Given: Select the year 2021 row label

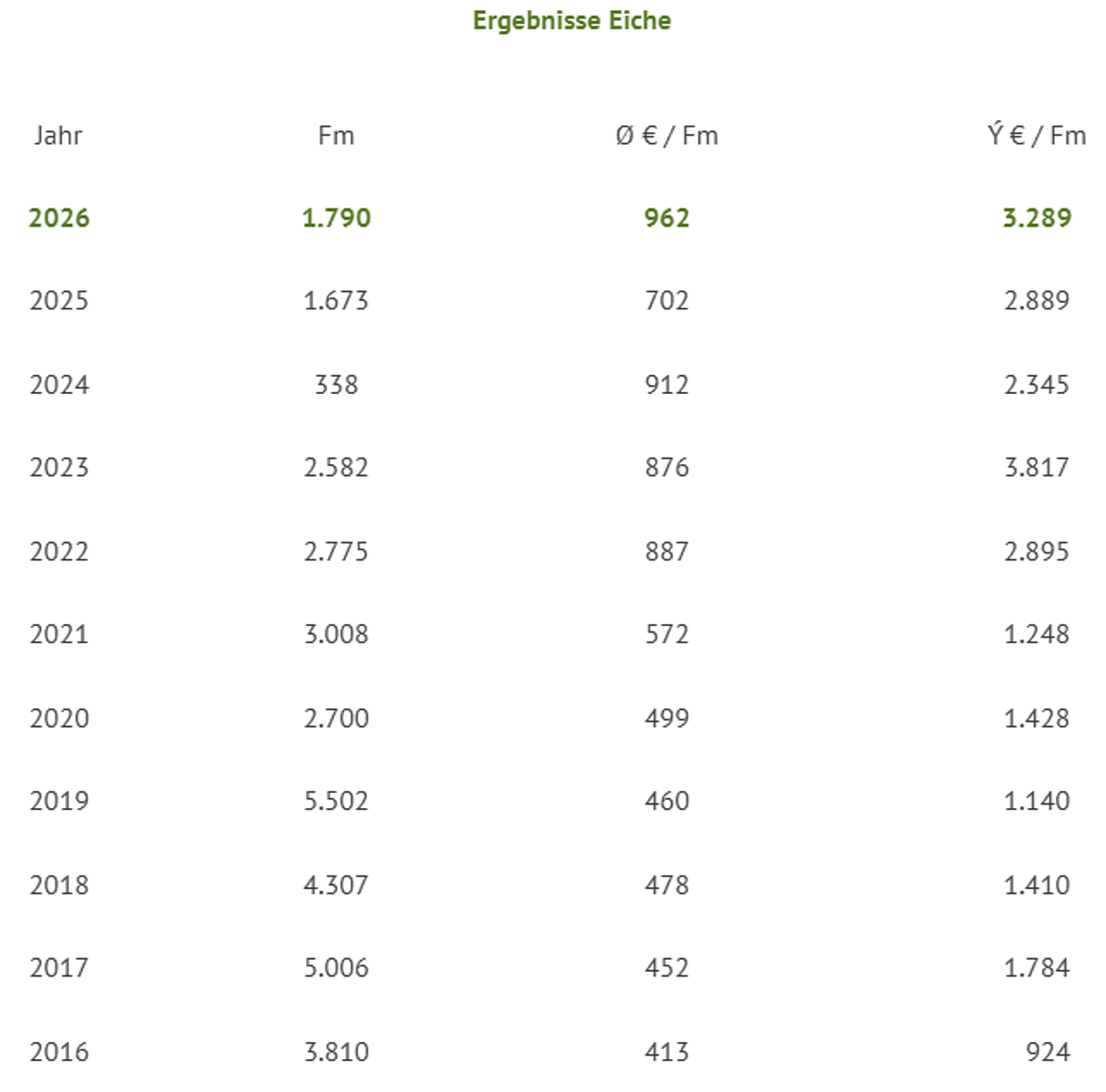Looking at the screenshot, I should pos(59,634).
